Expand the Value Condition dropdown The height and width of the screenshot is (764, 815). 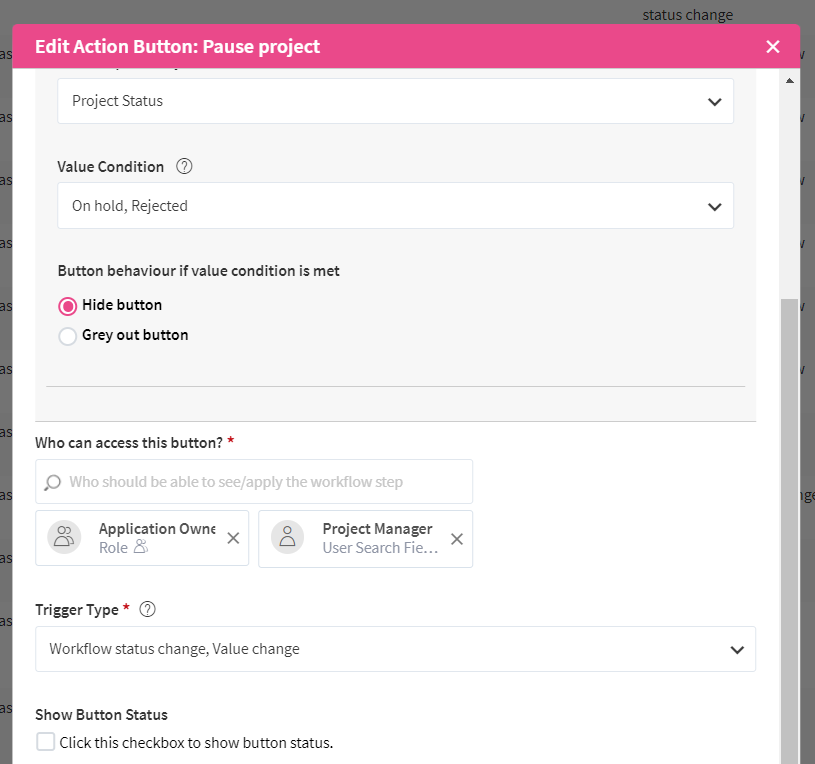(x=395, y=206)
